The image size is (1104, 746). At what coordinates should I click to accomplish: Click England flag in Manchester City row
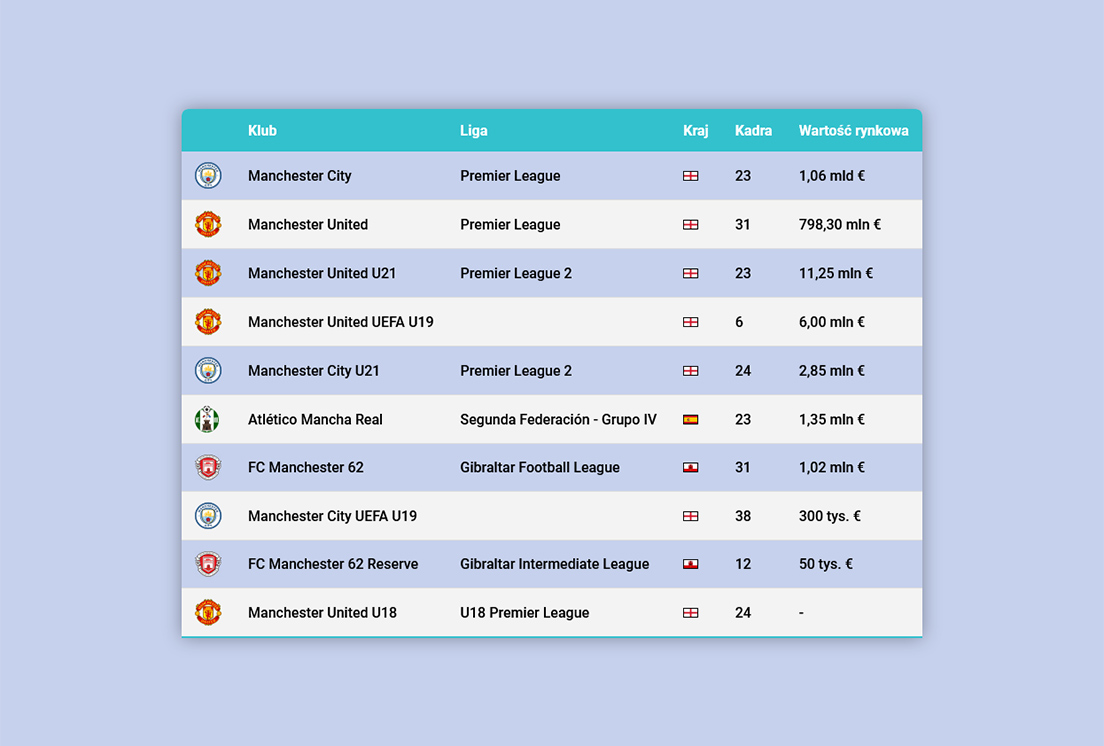691,176
